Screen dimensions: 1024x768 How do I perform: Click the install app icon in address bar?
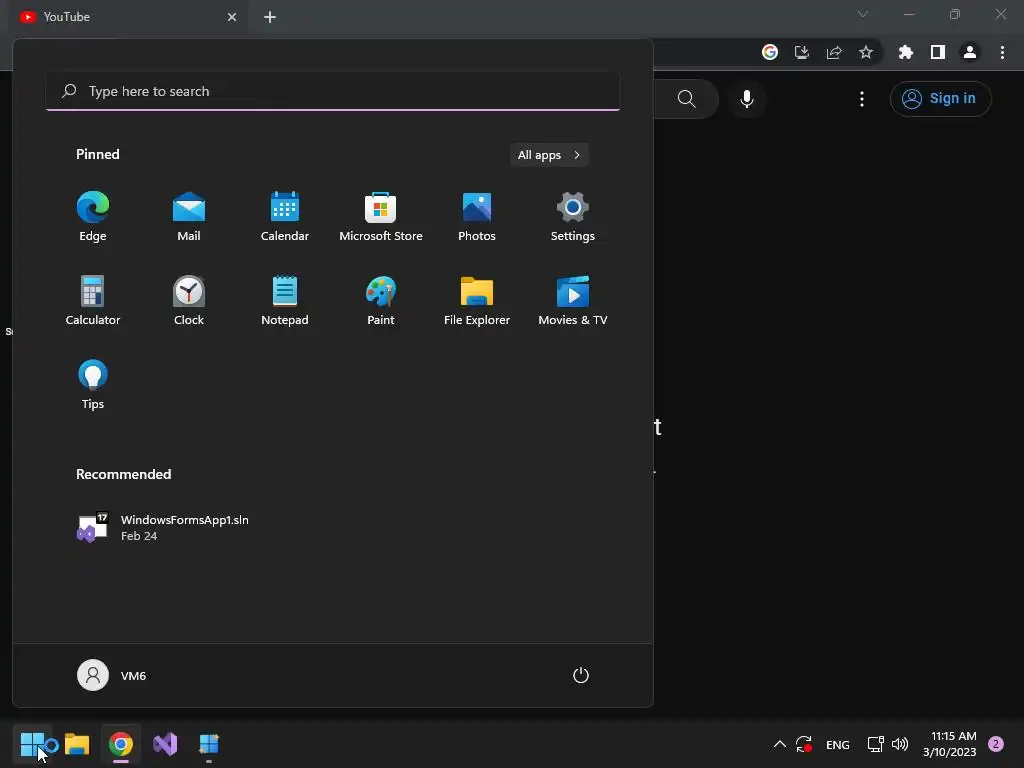click(802, 52)
